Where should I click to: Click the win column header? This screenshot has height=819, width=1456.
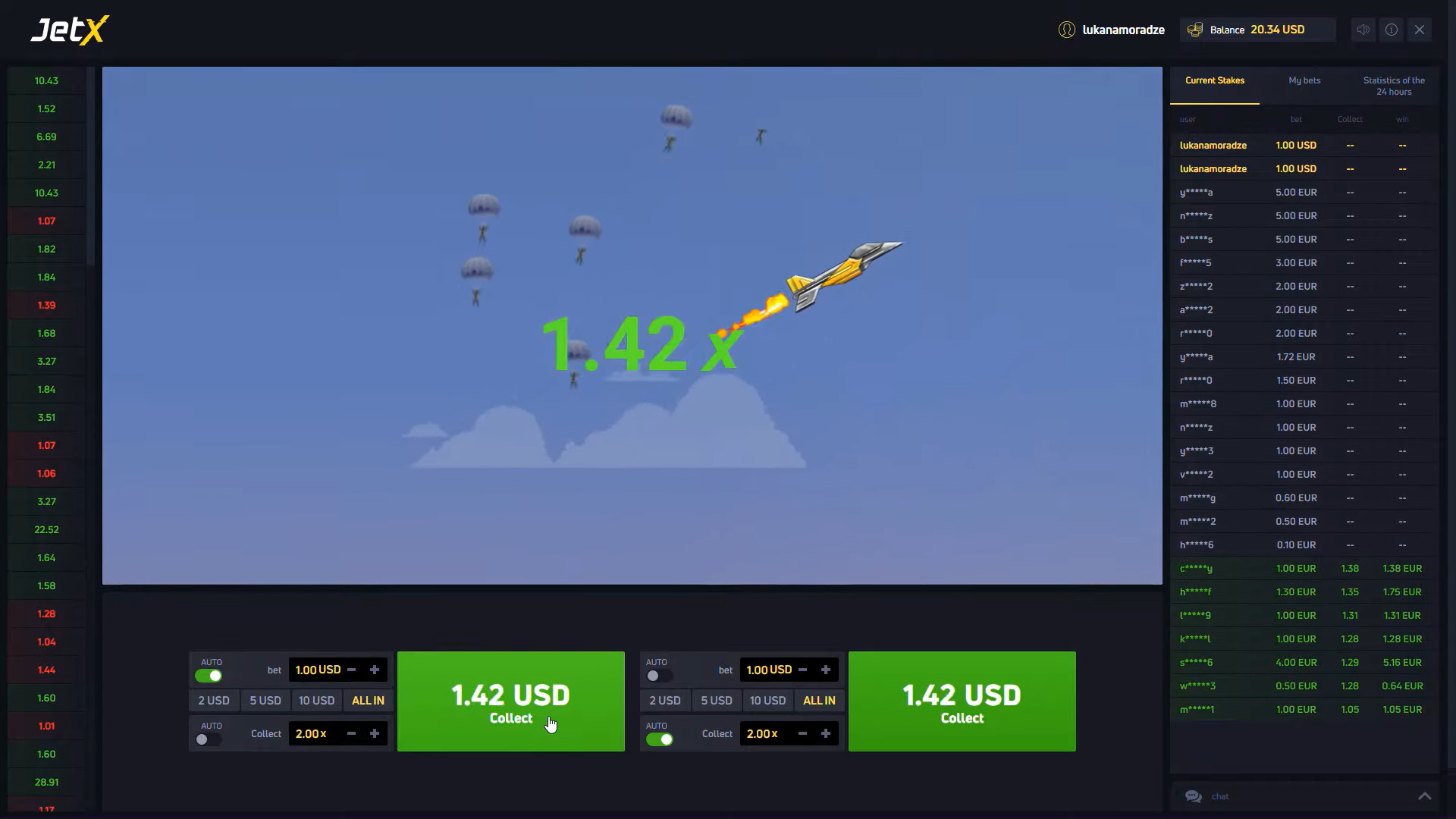pos(1402,119)
